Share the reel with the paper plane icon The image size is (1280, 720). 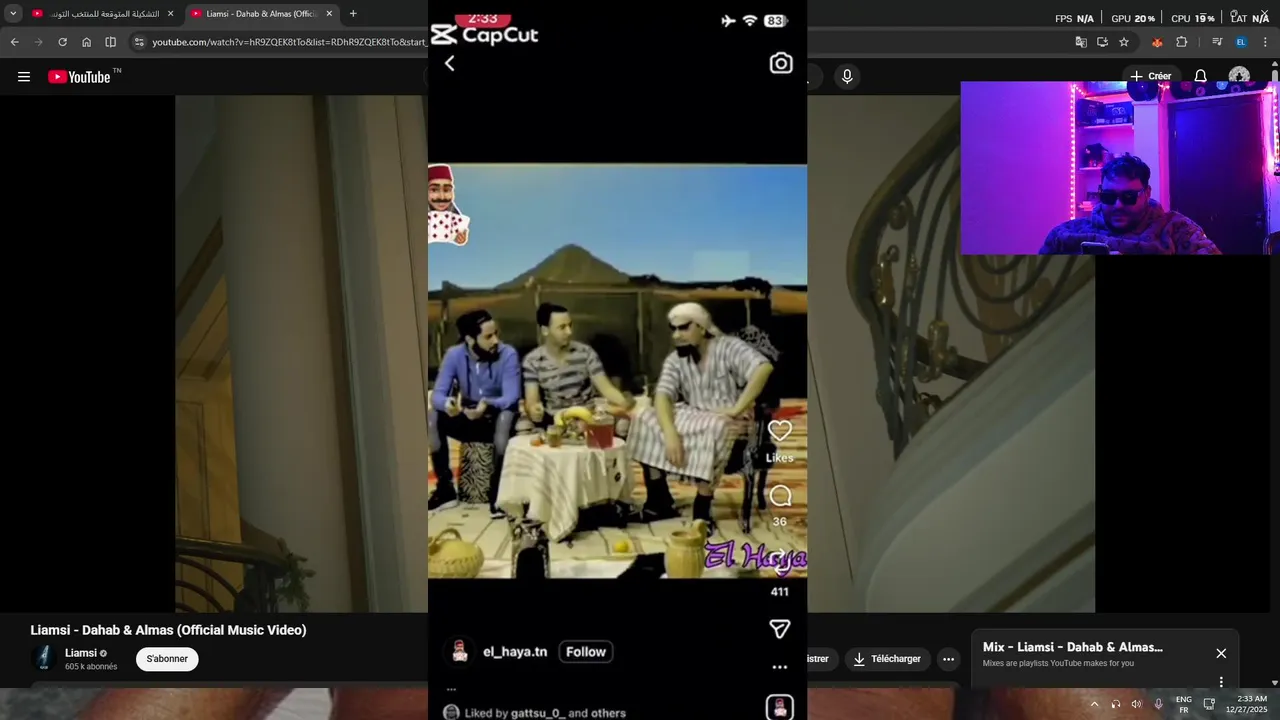[780, 628]
